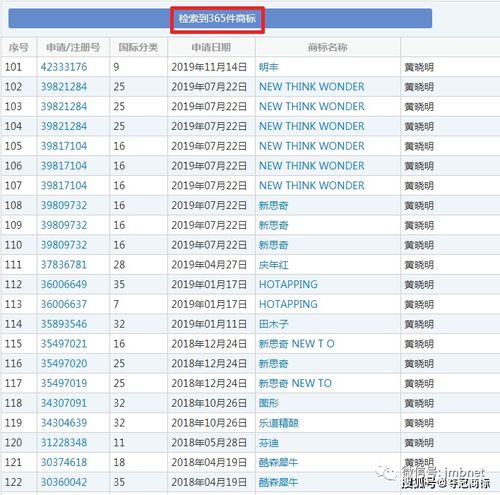Open application number 37836781 link
This screenshot has height=495, width=500.
tap(64, 265)
